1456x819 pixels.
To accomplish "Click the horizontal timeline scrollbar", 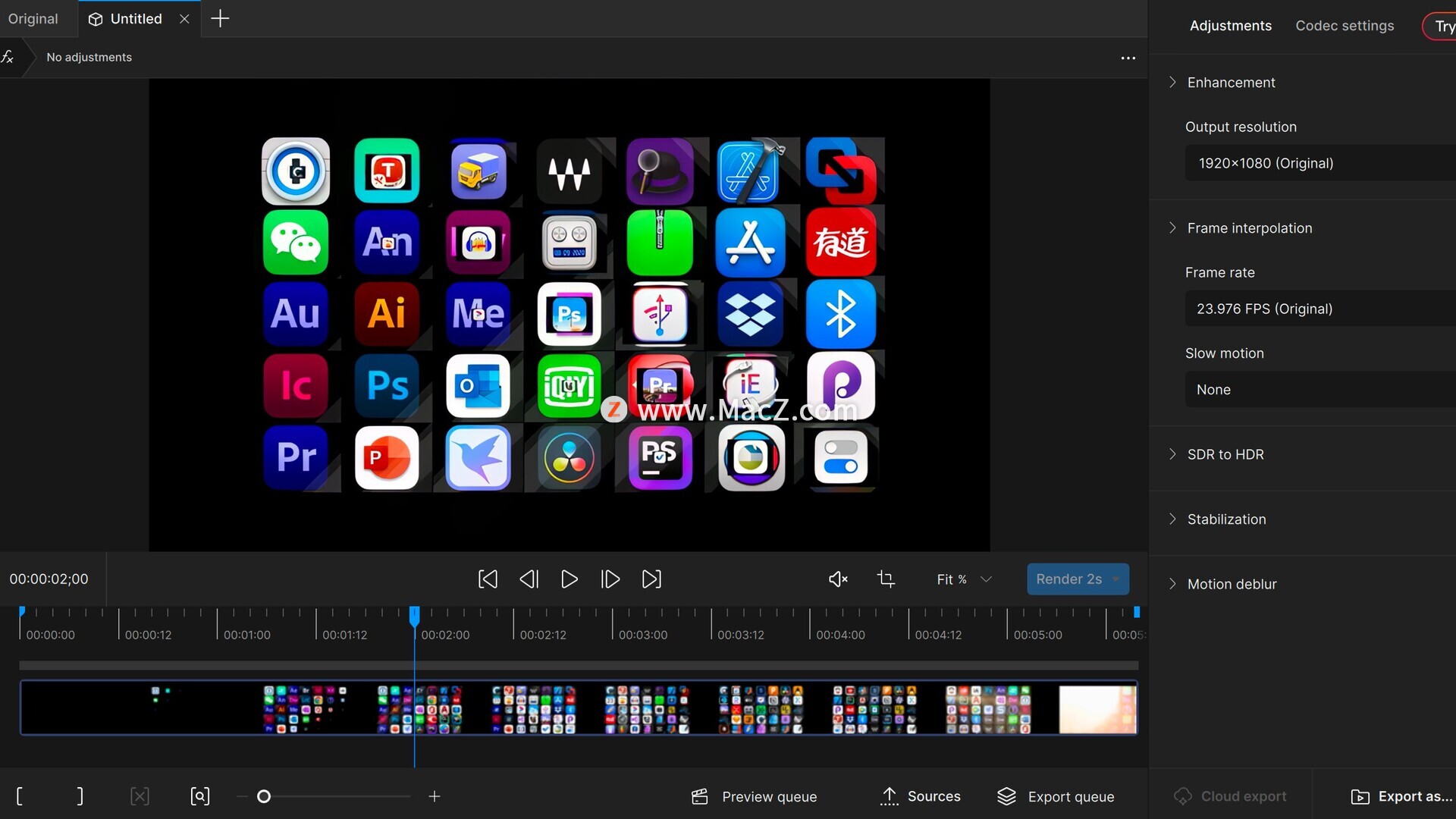I will pos(579,665).
